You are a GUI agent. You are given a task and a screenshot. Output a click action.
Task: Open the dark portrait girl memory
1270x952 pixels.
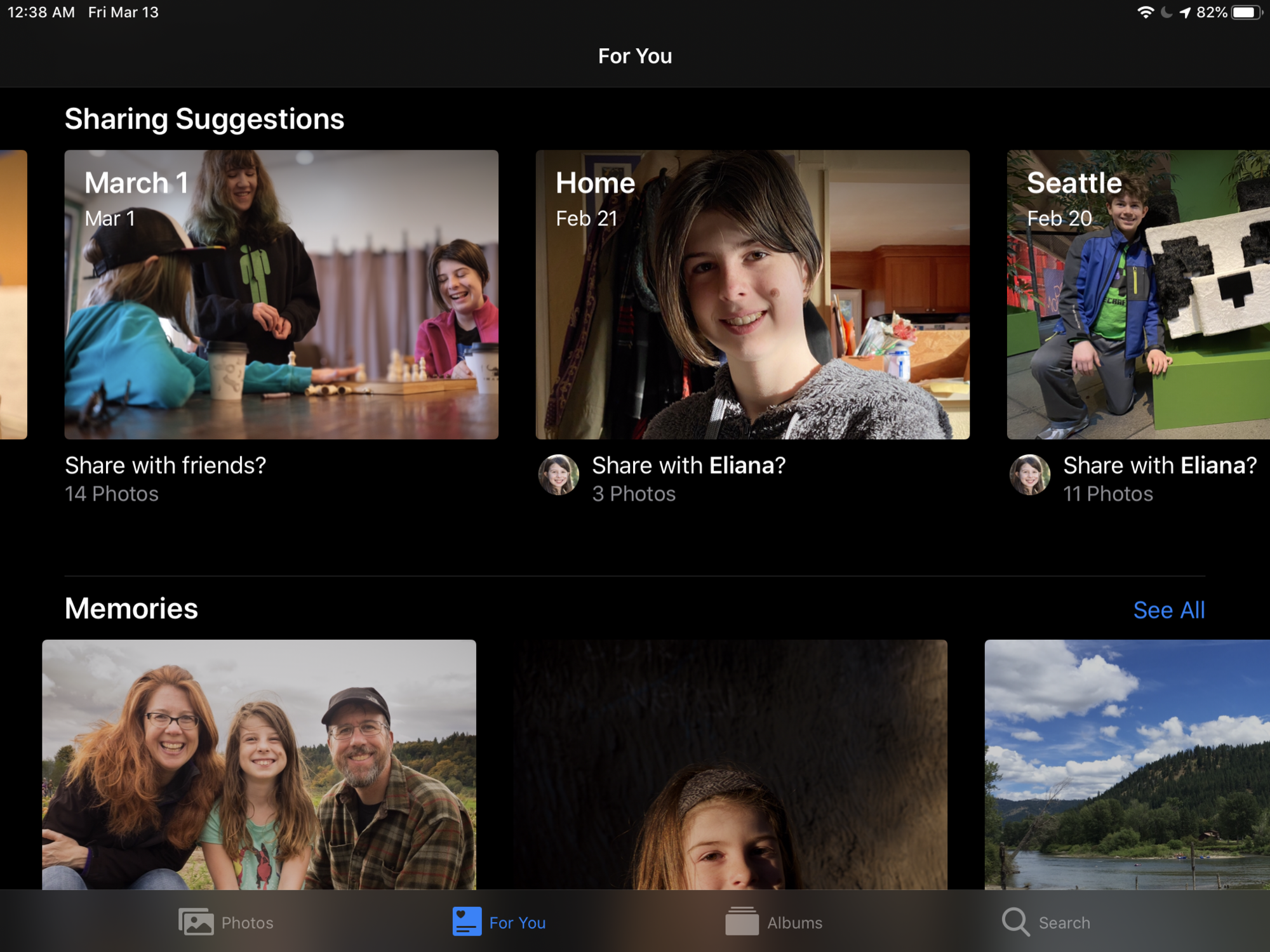point(730,764)
